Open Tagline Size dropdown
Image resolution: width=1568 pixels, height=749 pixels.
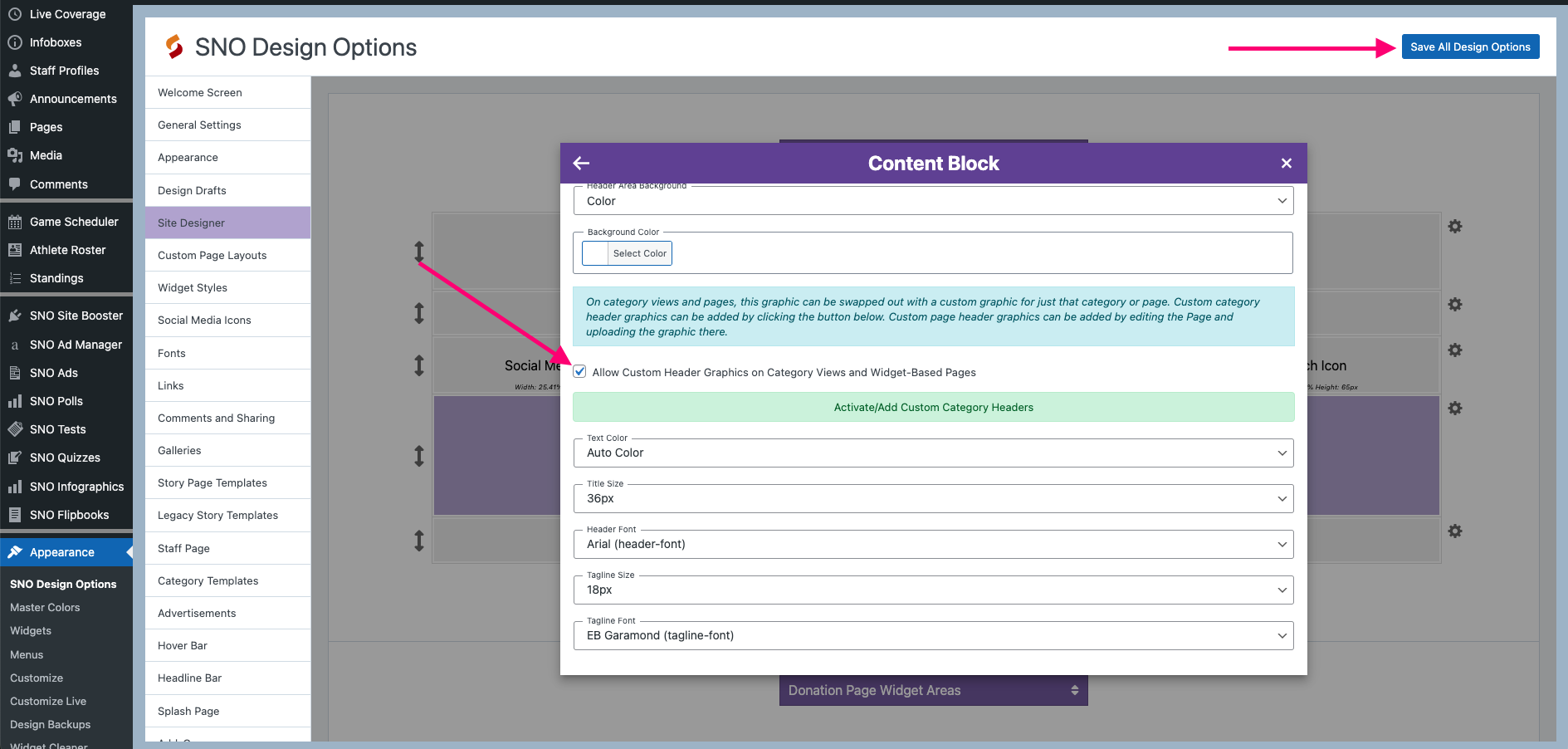[933, 590]
